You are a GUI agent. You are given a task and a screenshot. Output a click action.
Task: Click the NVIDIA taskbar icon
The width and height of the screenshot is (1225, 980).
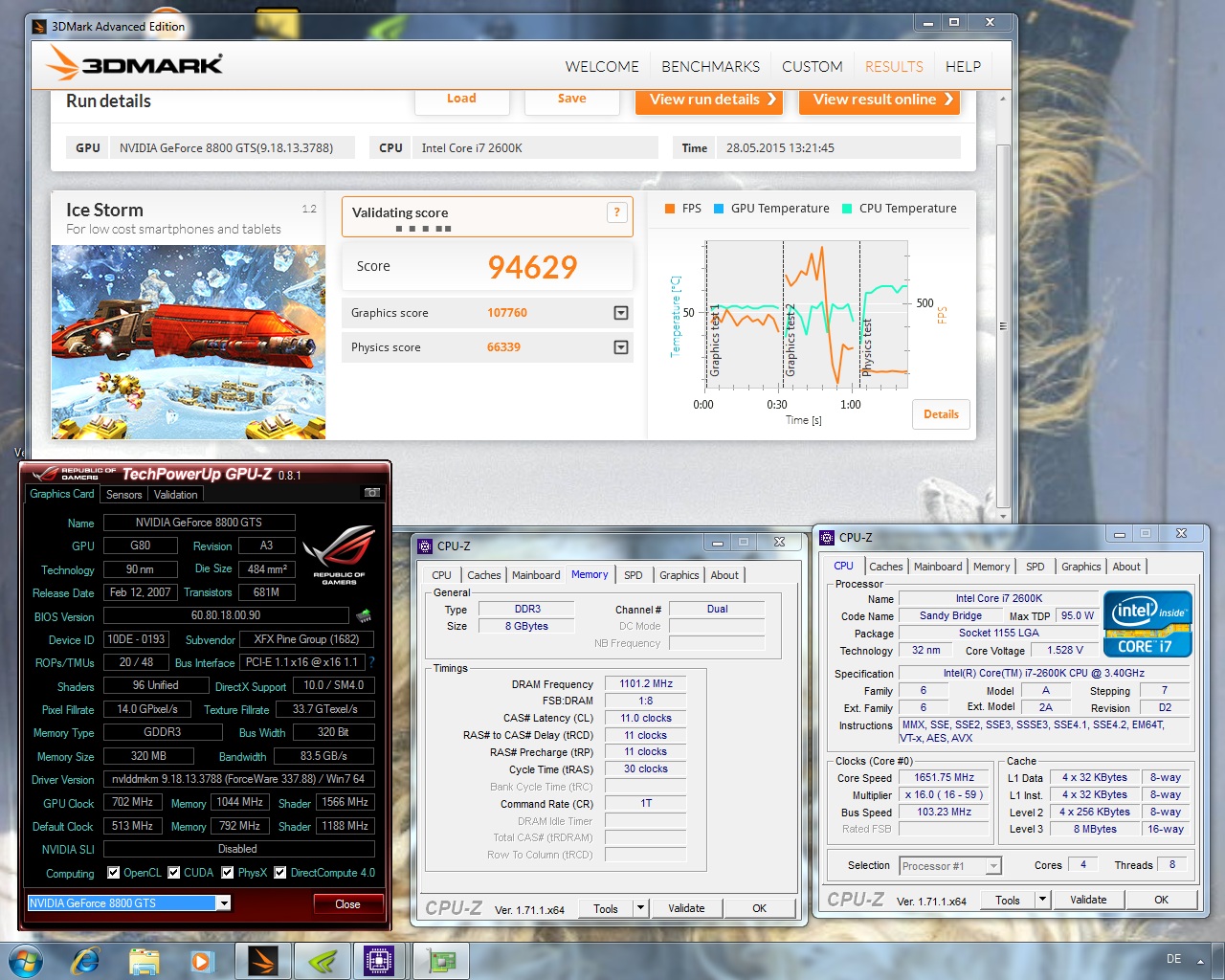321,960
